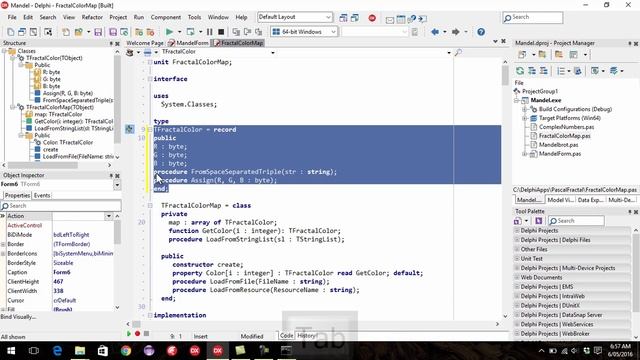Select ProjectGroup1 in Project Manager
640x360 pixels.
[540, 91]
